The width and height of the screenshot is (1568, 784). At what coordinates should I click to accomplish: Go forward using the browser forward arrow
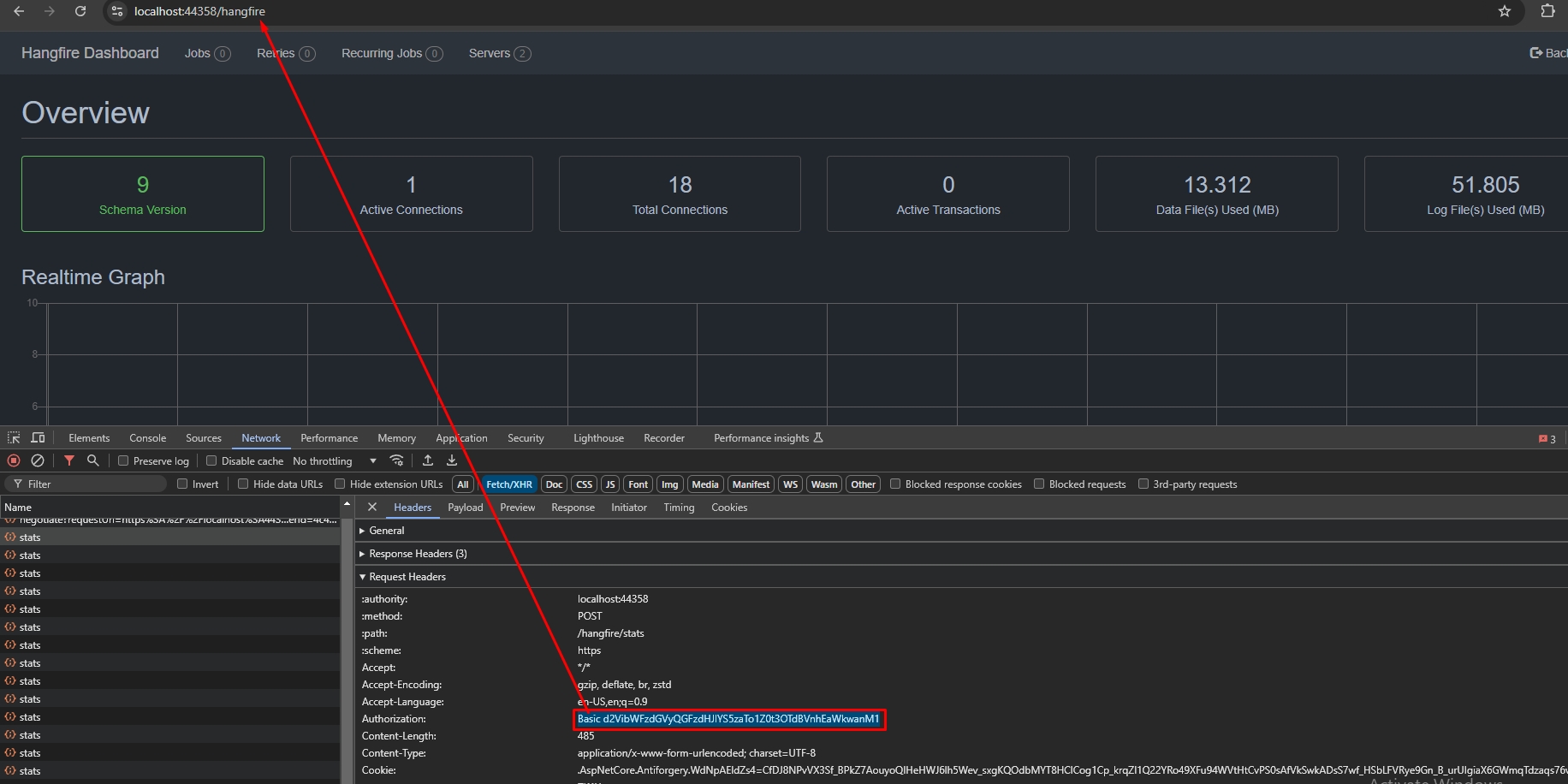pyautogui.click(x=50, y=11)
